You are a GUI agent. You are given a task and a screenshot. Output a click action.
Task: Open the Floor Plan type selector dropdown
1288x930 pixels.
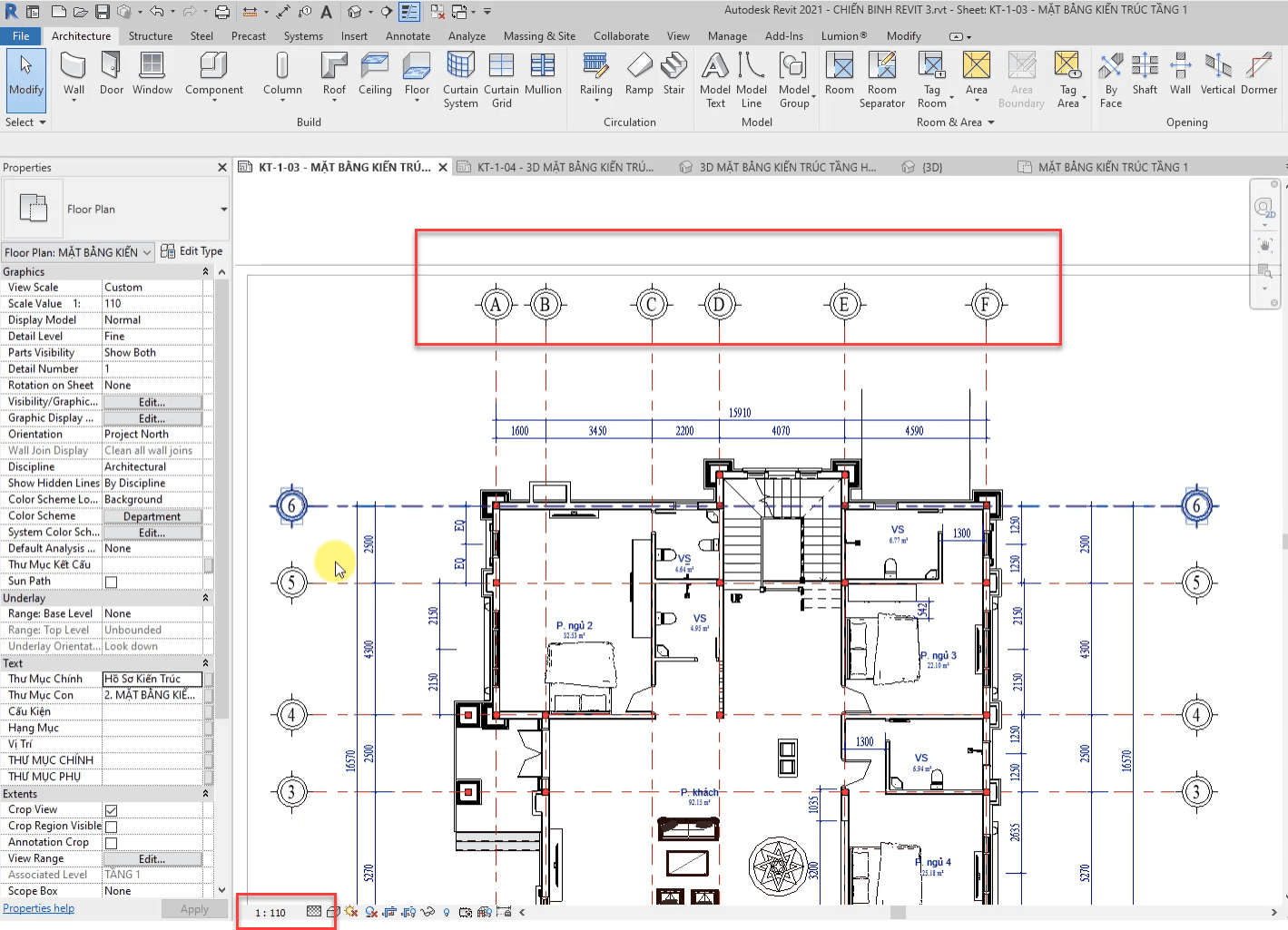pos(223,210)
